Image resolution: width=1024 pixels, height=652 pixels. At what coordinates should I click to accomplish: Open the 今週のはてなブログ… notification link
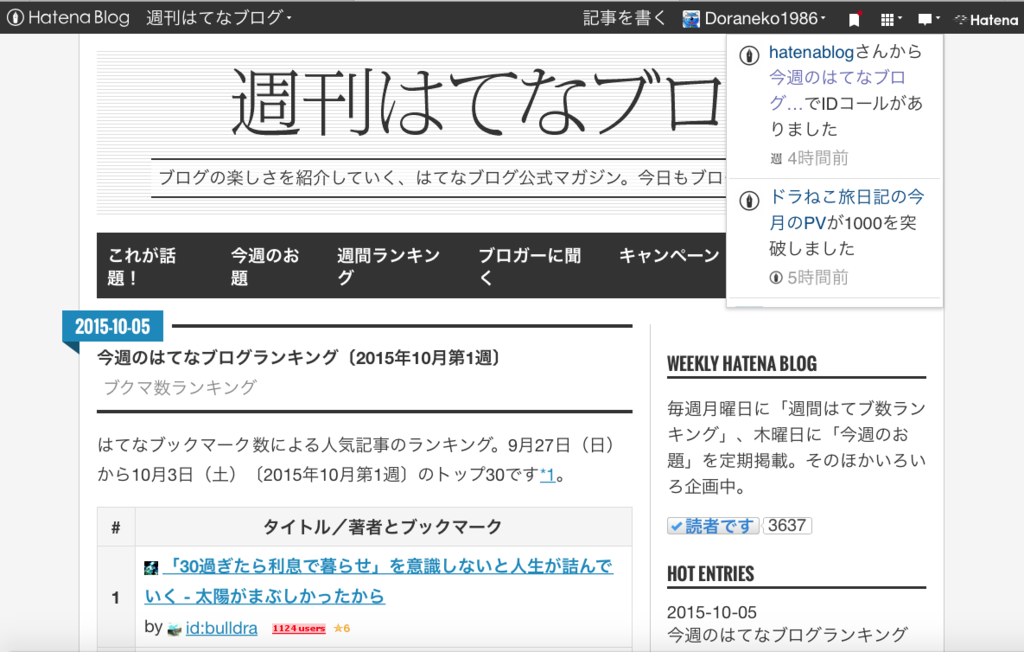point(837,90)
